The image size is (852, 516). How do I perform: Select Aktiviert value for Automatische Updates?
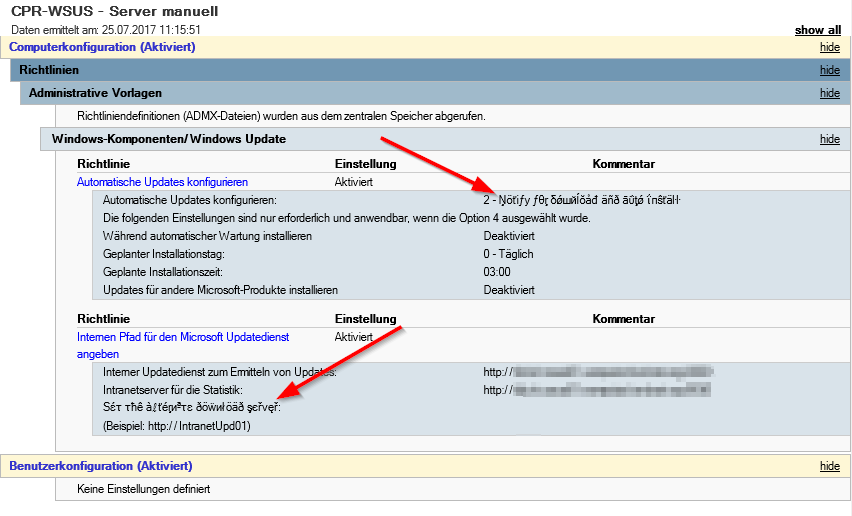[354, 182]
